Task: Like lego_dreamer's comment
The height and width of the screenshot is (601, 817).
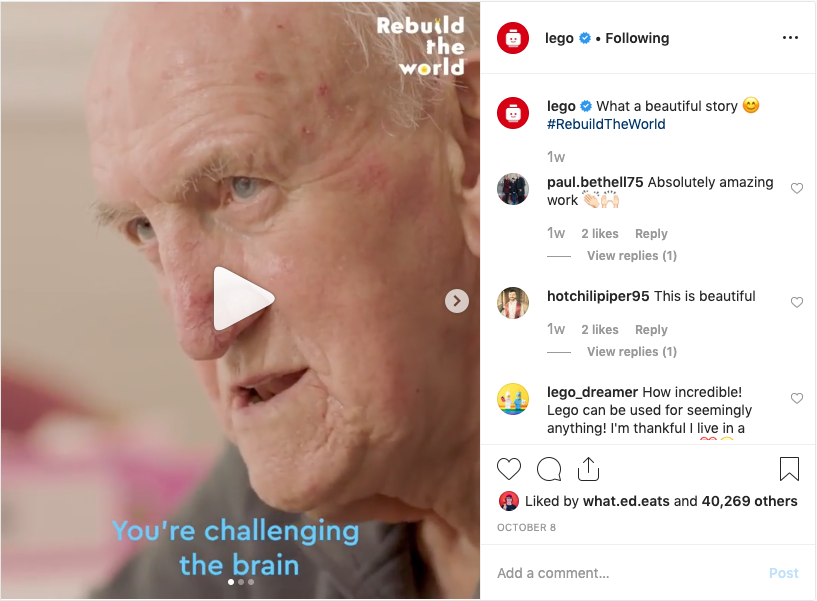Action: 797,398
